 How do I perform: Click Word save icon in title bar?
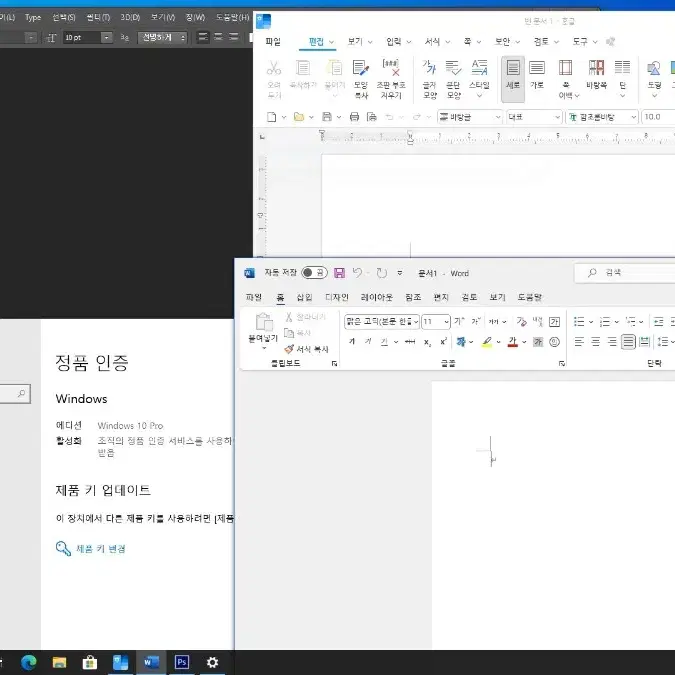tap(339, 272)
